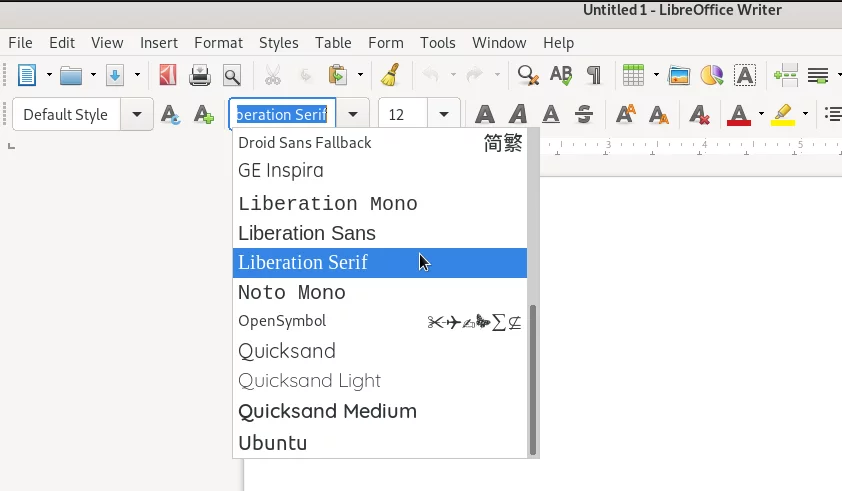Expand the Save options arrow
842x491 pixels.
point(137,75)
